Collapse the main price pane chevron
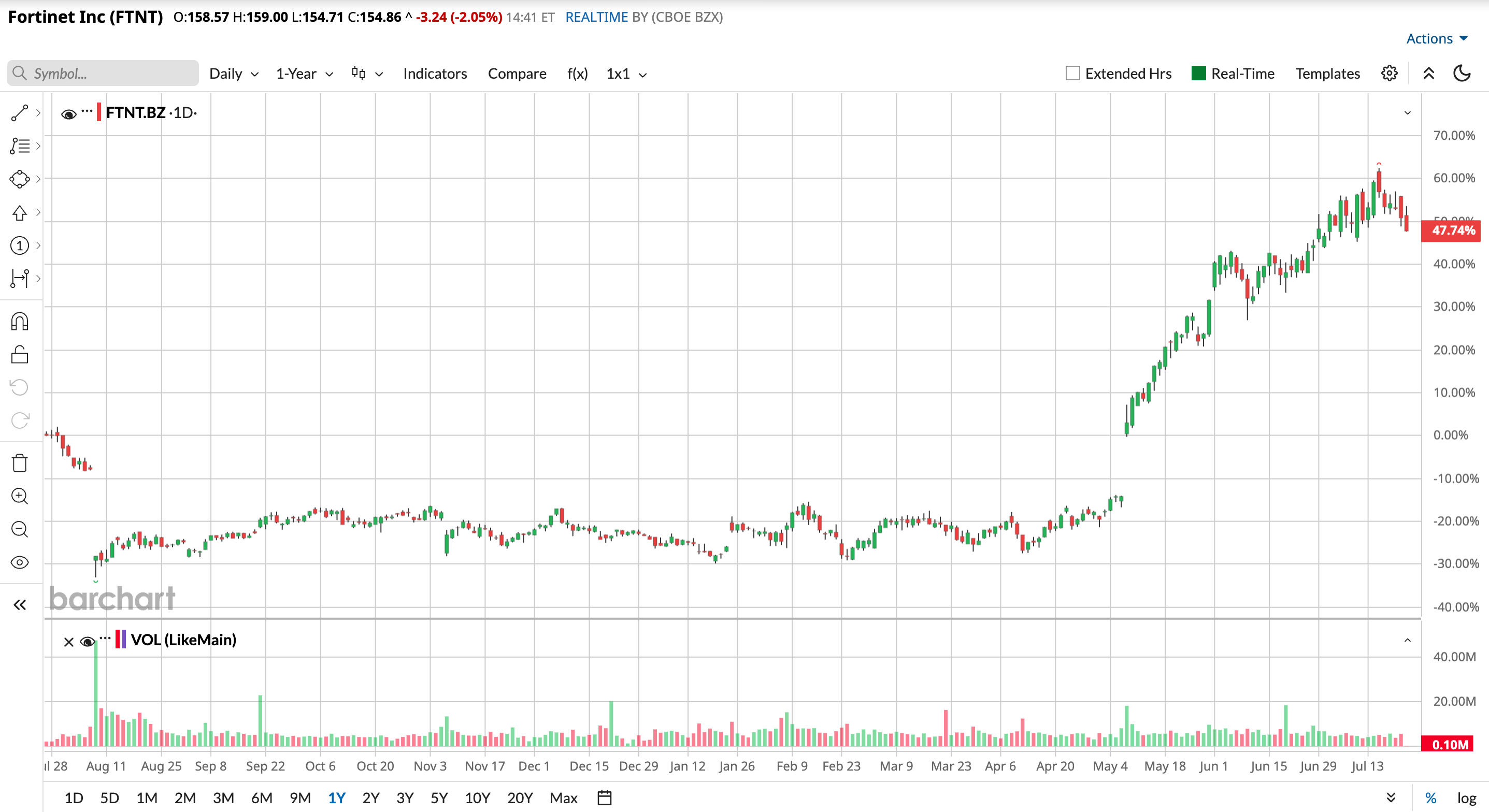 pos(1408,113)
